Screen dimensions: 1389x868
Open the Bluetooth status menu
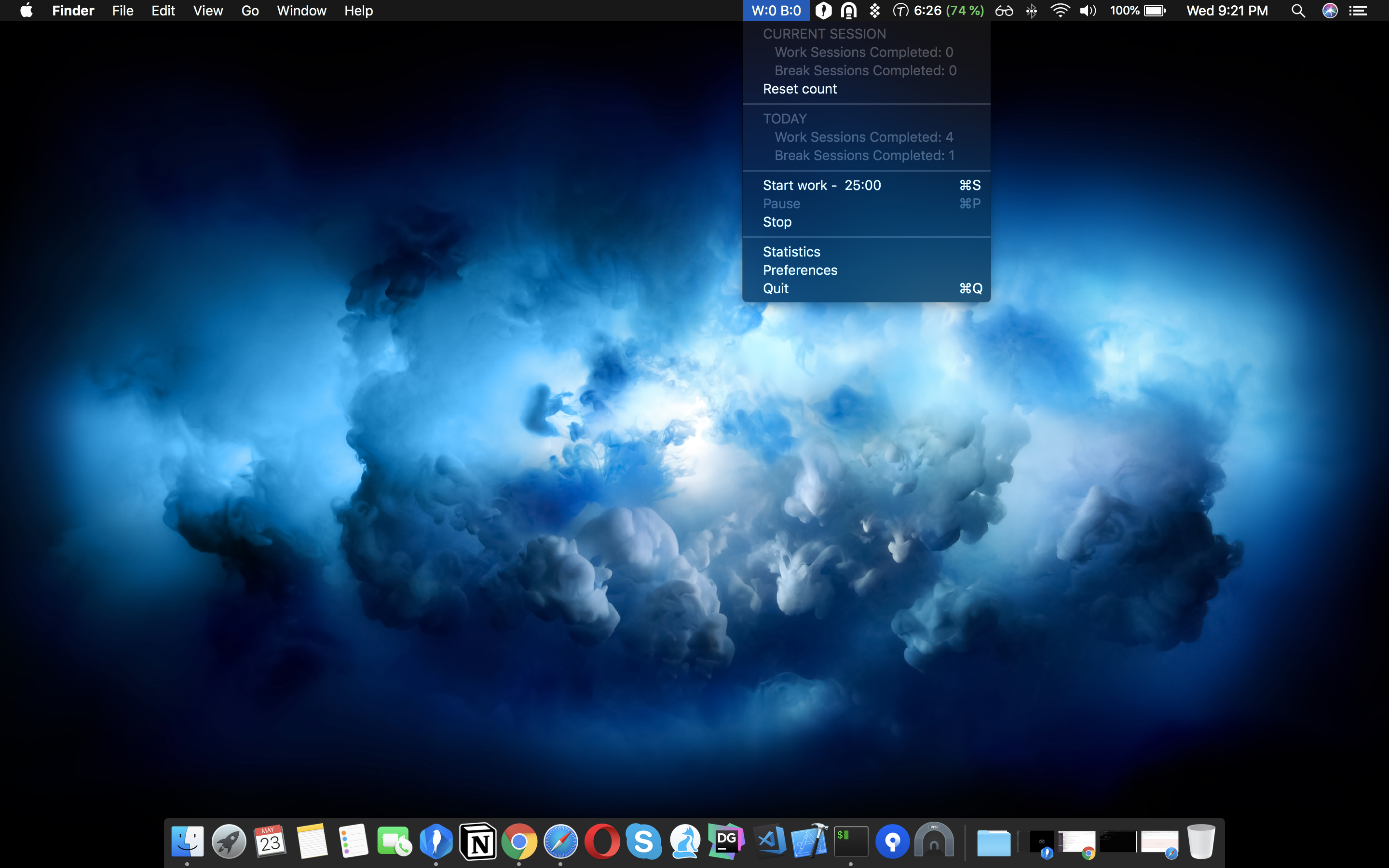(1031, 10)
